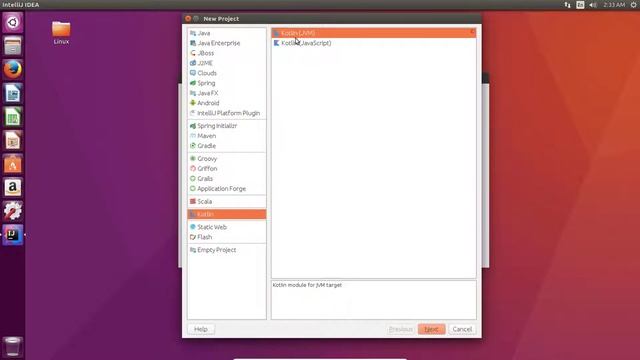The image size is (640, 360).
Task: Click the Static Web globe icon
Action: pyautogui.click(x=193, y=227)
